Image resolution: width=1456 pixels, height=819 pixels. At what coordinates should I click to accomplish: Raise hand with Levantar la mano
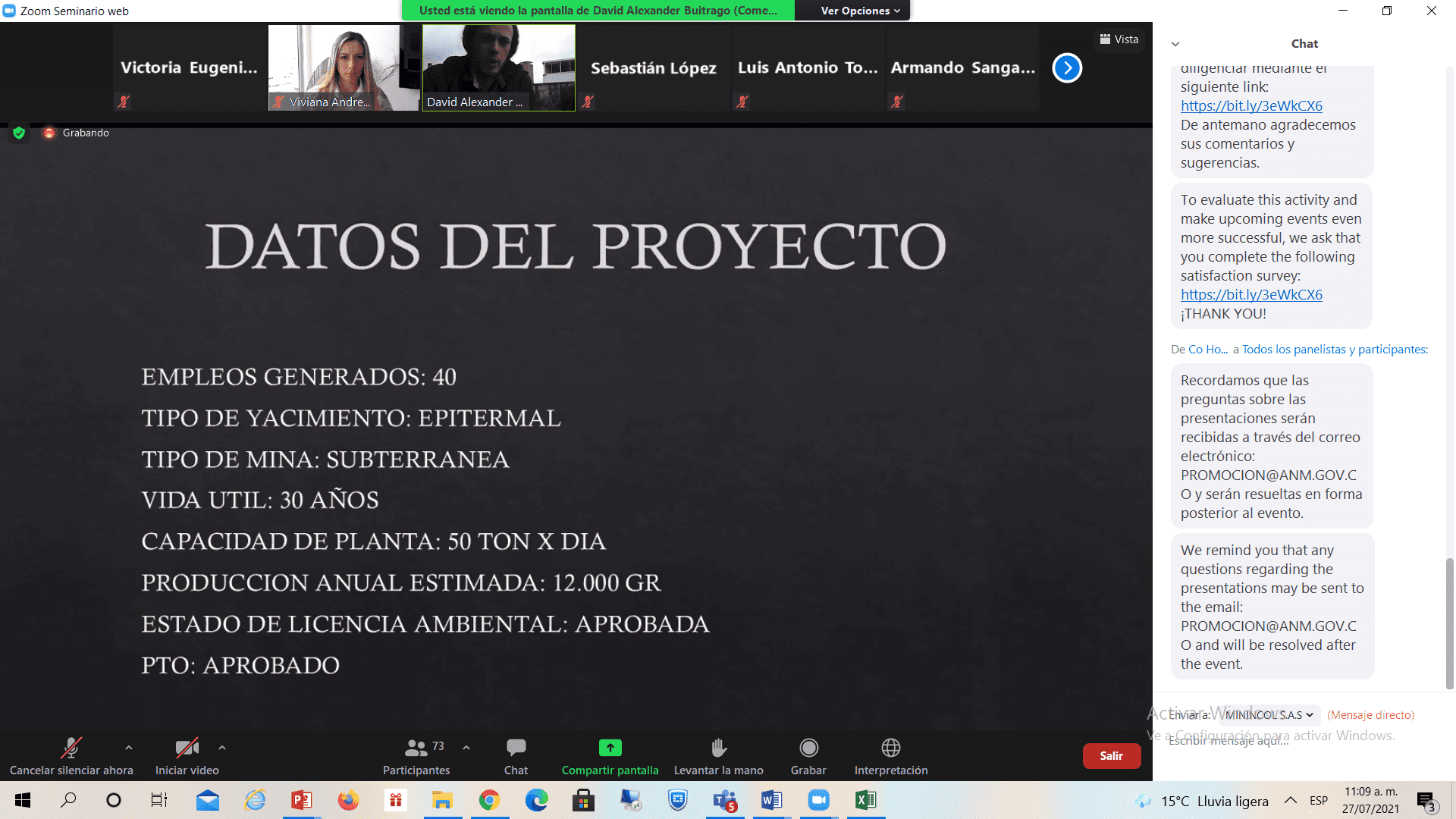[719, 757]
